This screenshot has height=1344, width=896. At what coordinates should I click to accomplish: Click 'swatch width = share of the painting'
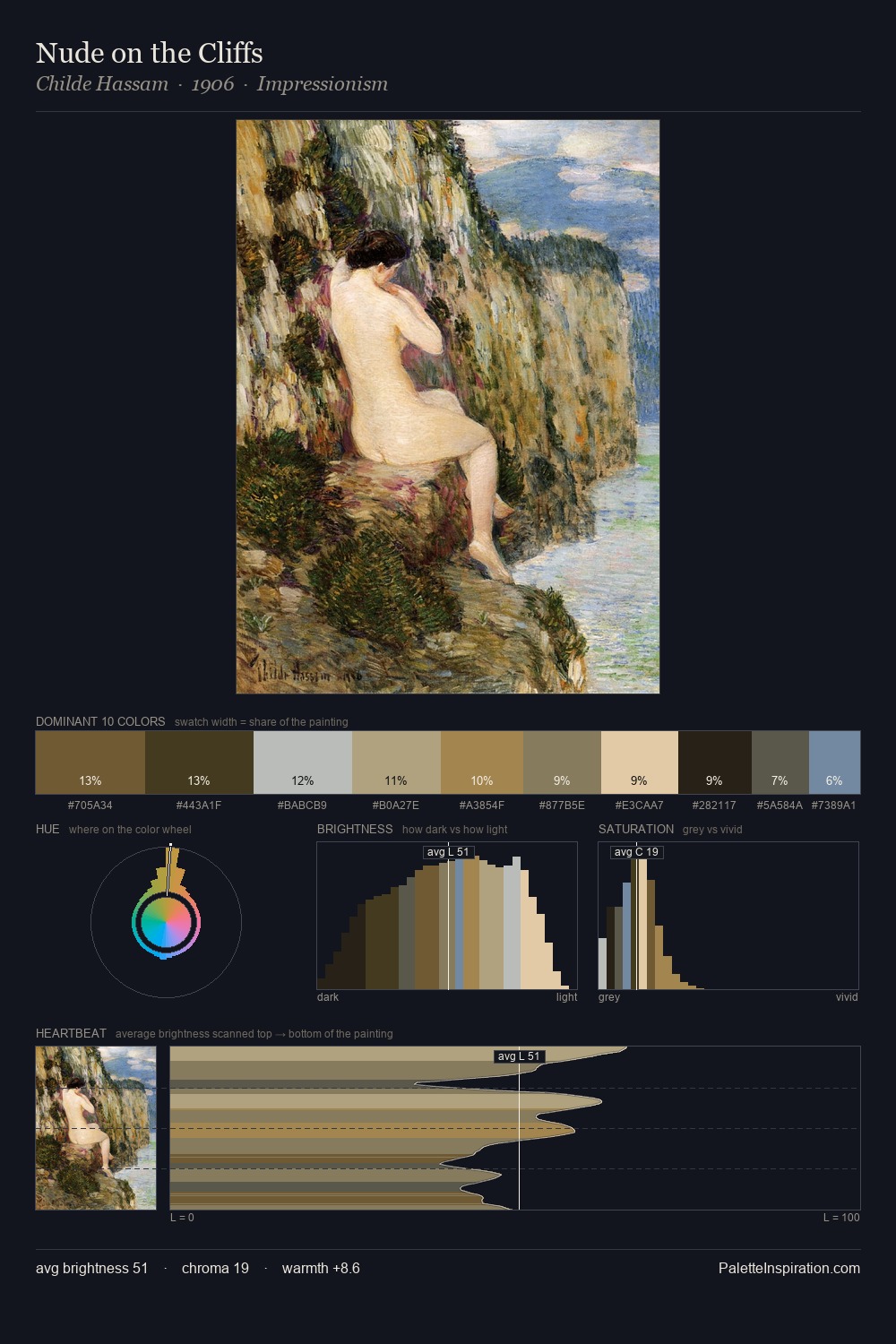[262, 722]
